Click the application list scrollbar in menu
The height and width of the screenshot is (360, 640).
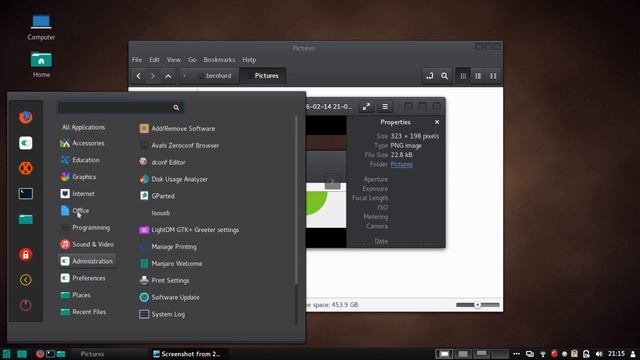pos(296,200)
